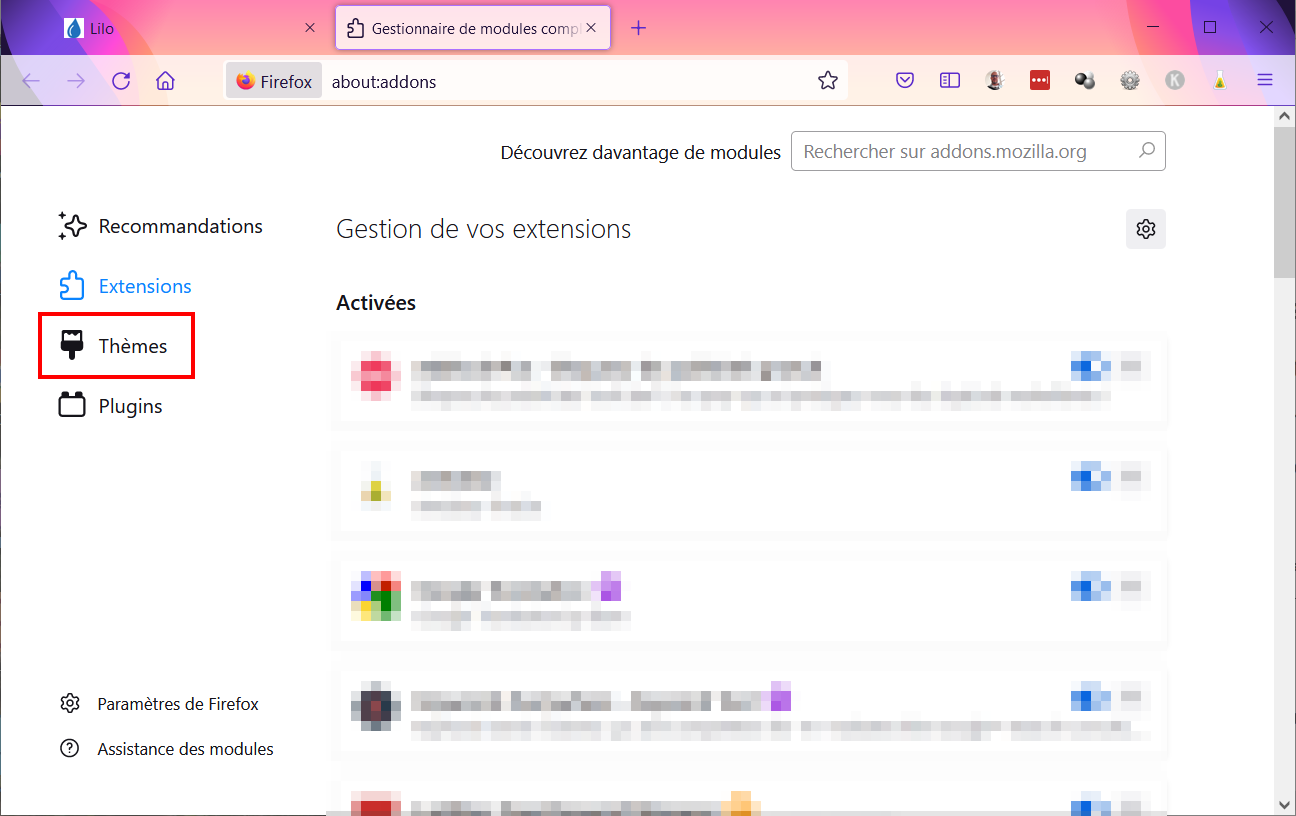Open the Firefox hamburger application menu

(1265, 81)
